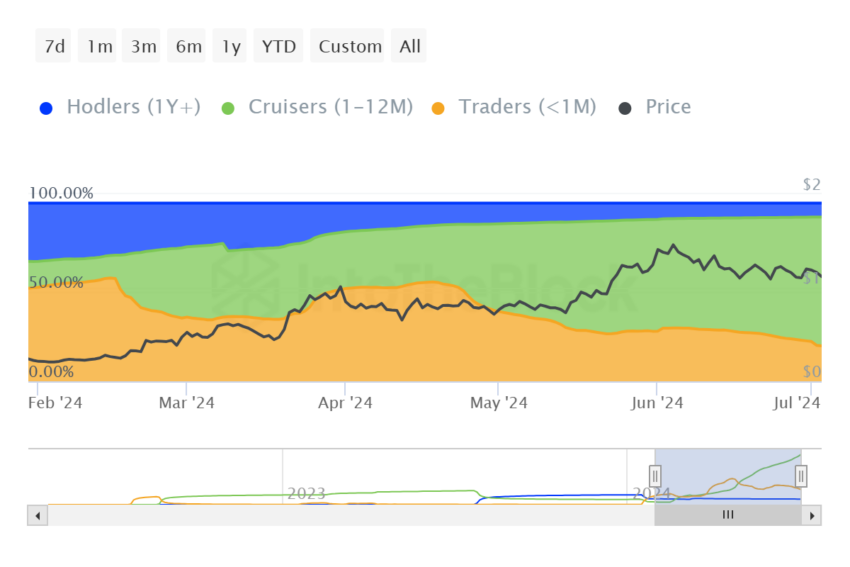Click the Hodlers (1Y+) legend label

[133, 107]
